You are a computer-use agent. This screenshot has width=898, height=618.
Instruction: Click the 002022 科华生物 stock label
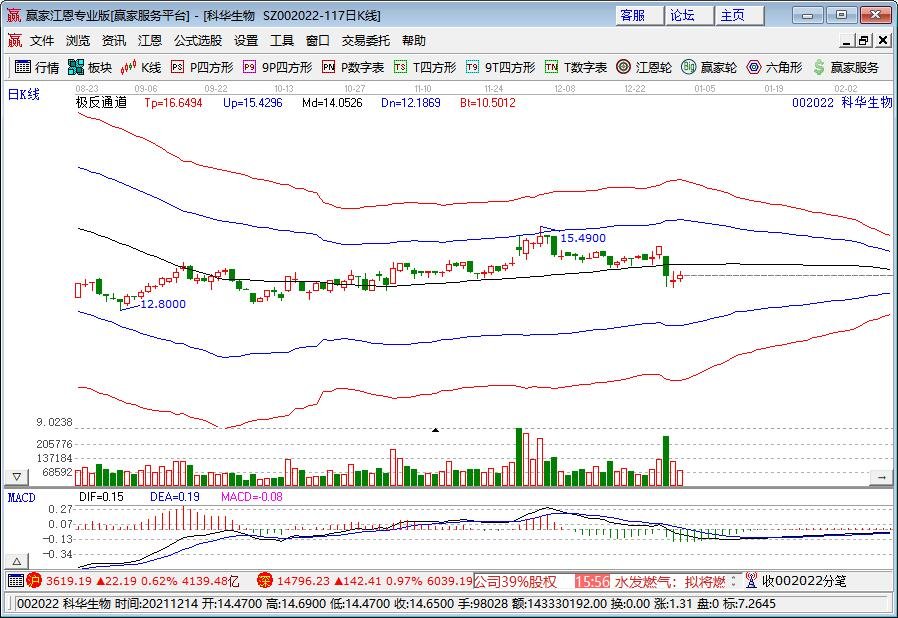point(842,103)
